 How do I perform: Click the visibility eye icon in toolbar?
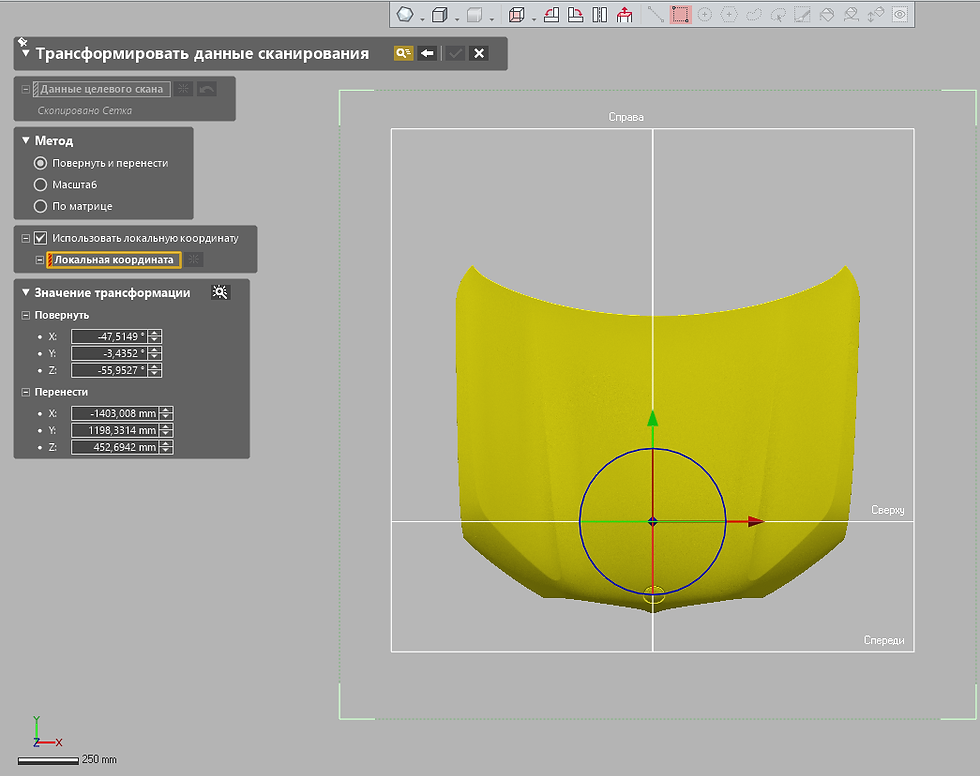click(900, 15)
